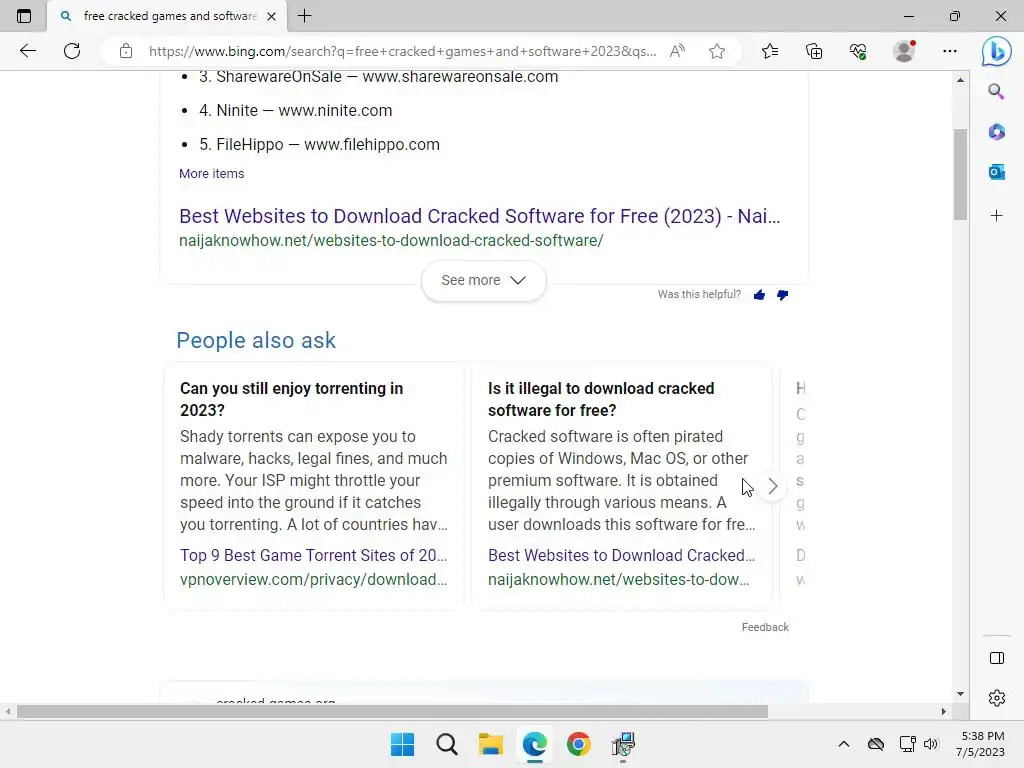Open Collections icon in toolbar
Image resolution: width=1024 pixels, height=768 pixels.
coord(814,51)
